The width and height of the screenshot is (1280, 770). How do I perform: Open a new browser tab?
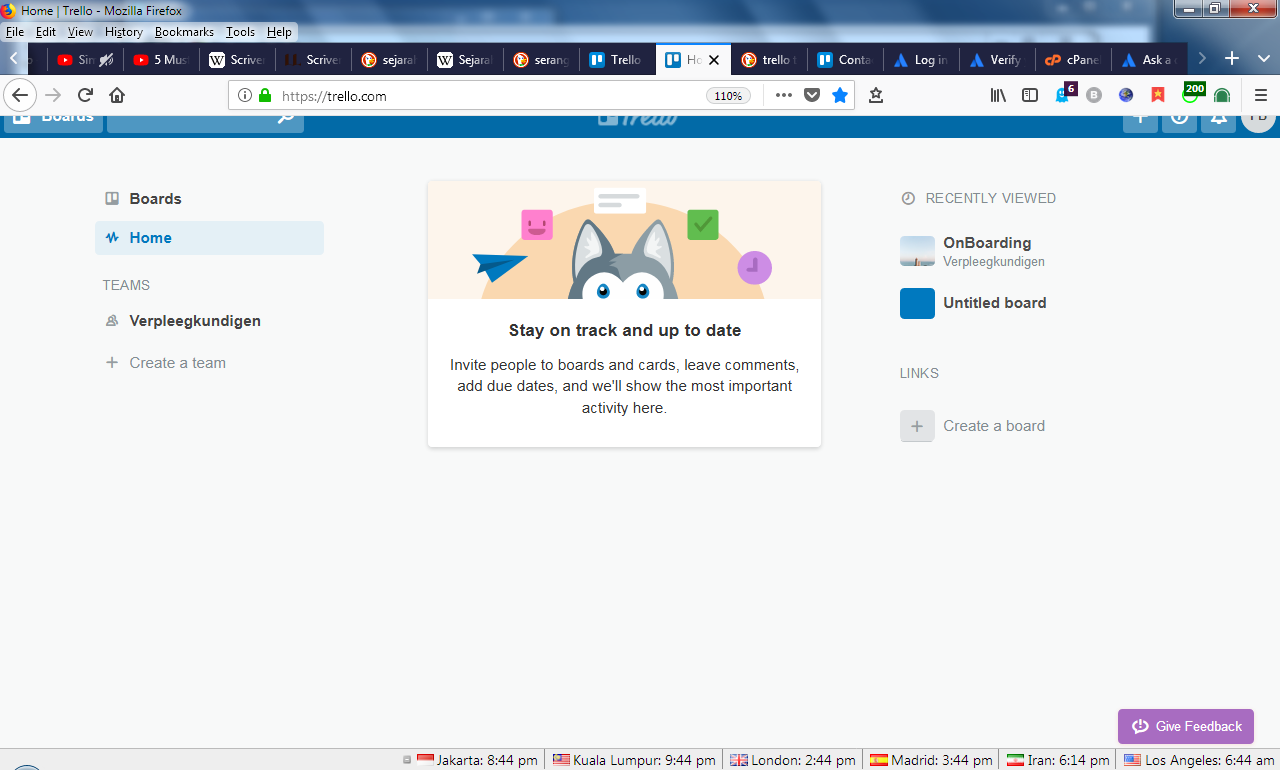[1232, 59]
